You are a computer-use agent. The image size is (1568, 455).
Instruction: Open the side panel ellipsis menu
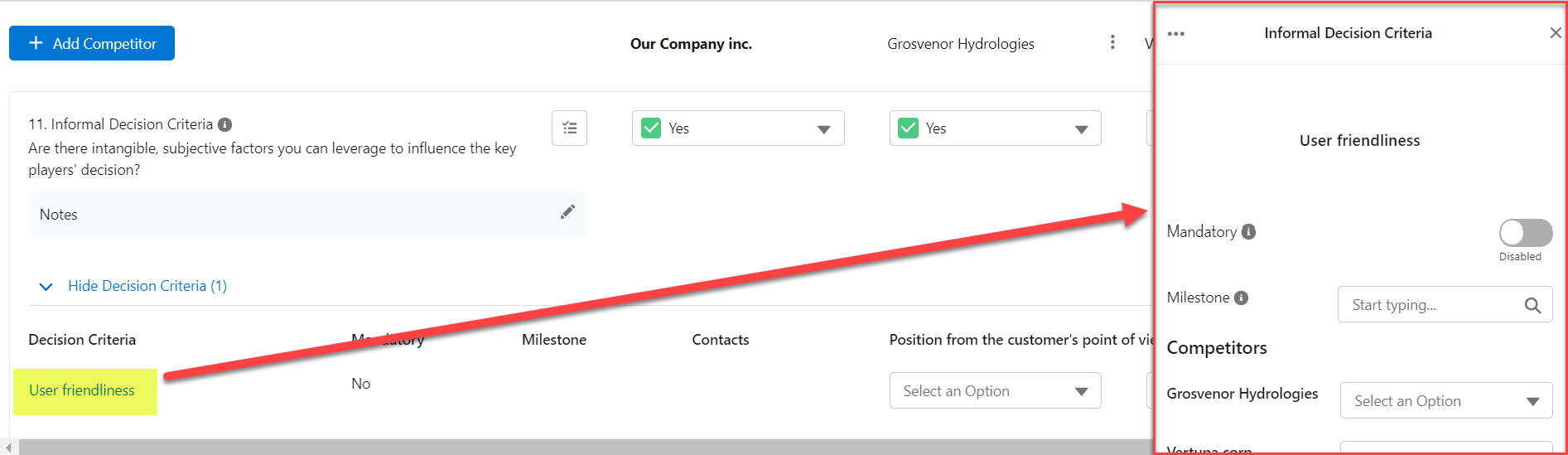1175,34
